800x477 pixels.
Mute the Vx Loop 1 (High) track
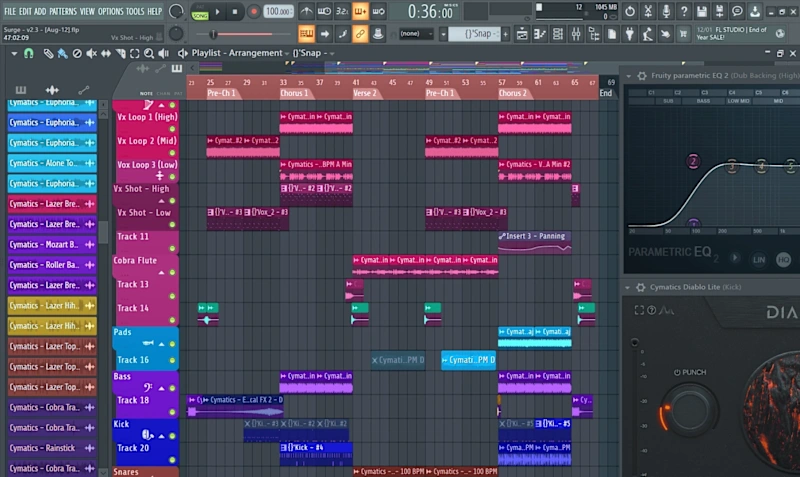(172, 129)
